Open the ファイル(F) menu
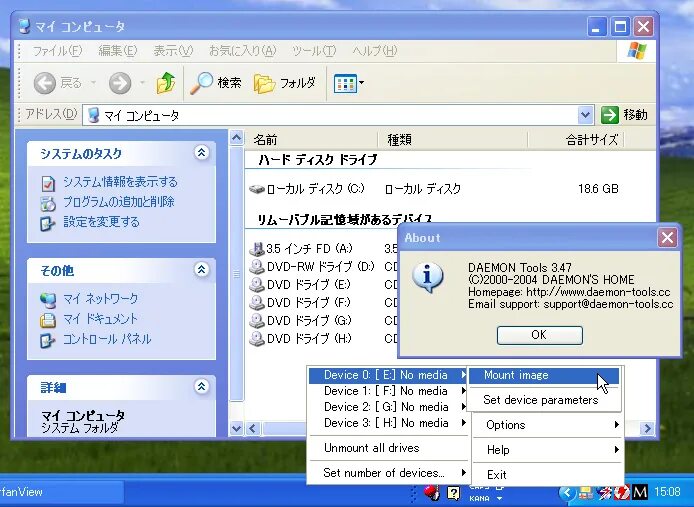The height and width of the screenshot is (507, 694). pyautogui.click(x=58, y=51)
